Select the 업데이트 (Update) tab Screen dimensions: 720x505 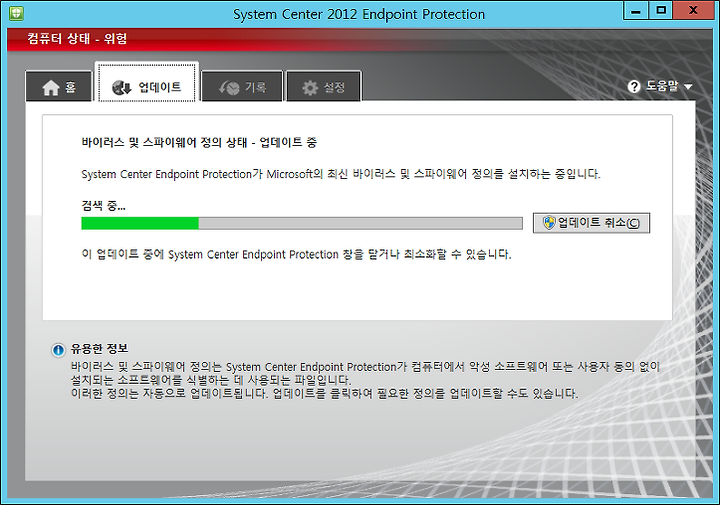pos(147,83)
